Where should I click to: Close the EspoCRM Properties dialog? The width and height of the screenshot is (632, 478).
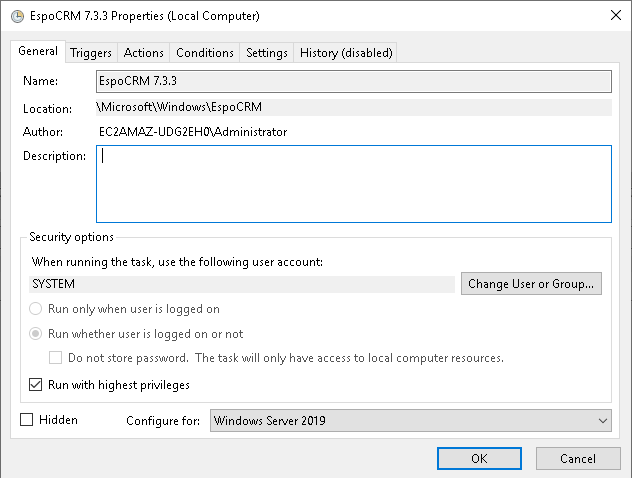[x=615, y=15]
